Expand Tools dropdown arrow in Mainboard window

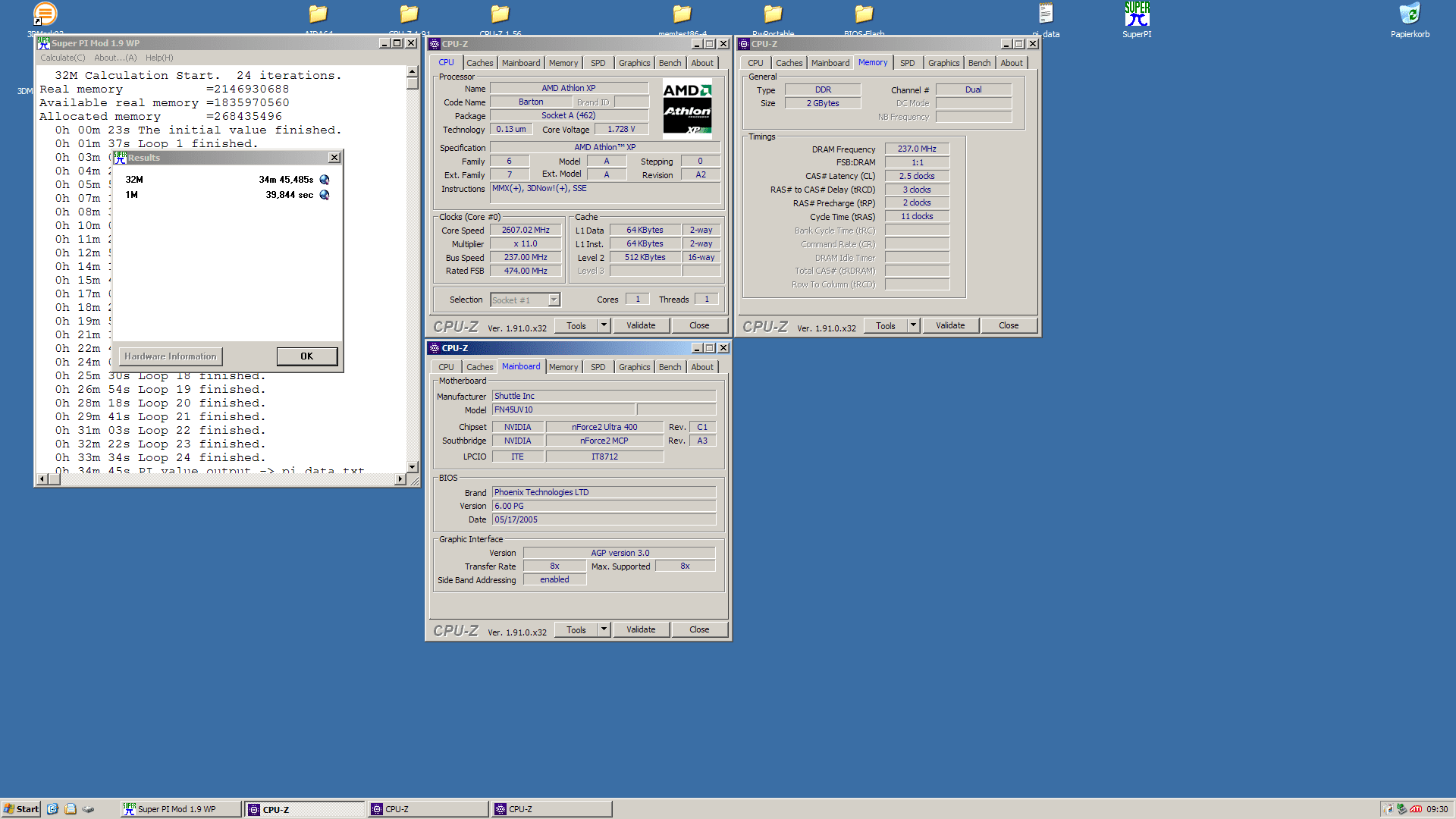click(x=604, y=629)
